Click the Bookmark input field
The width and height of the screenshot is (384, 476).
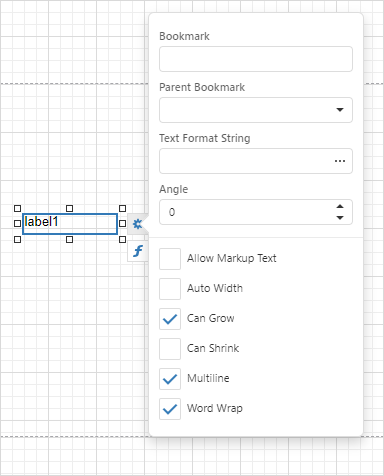(256, 59)
